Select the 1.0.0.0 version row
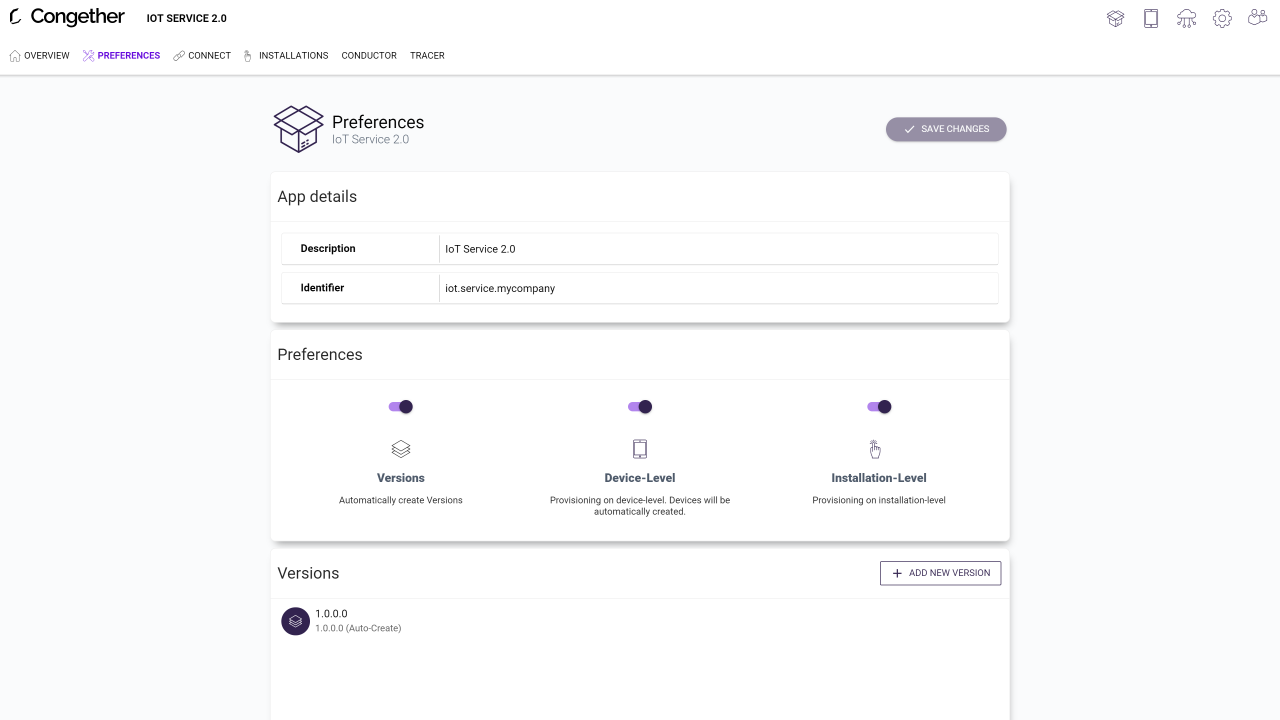 point(640,621)
